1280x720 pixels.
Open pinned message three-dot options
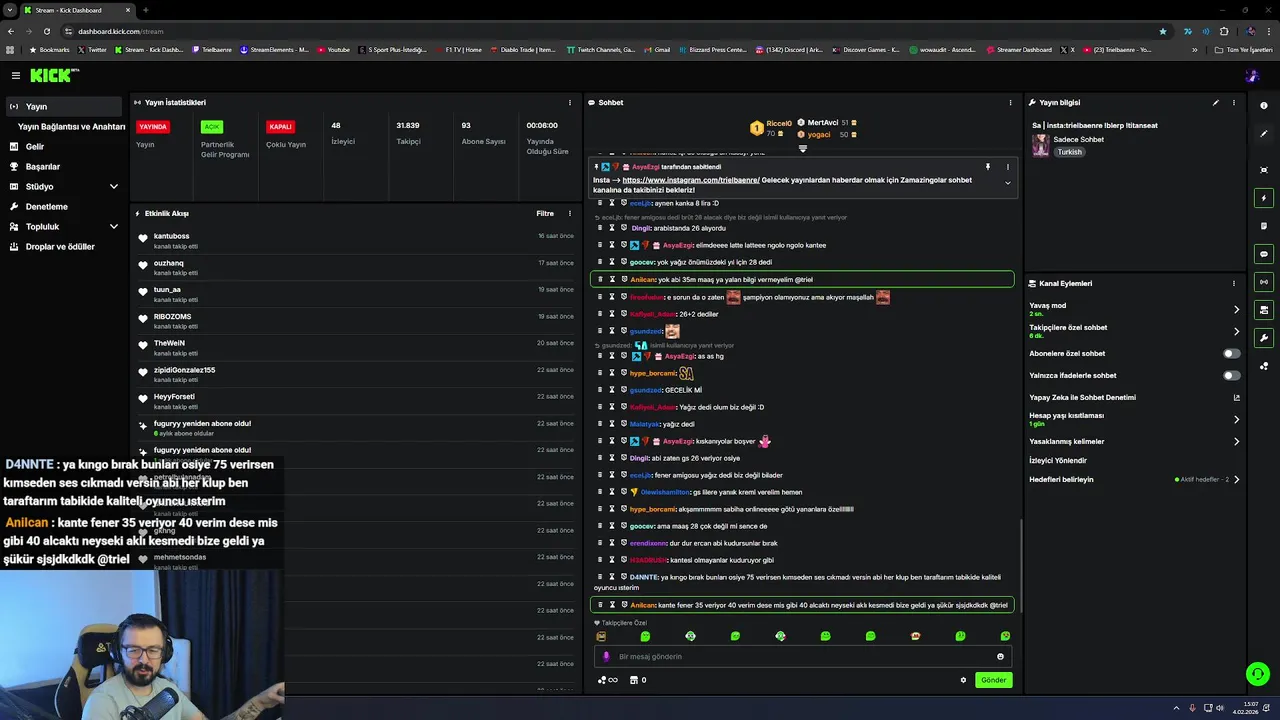[1007, 167]
